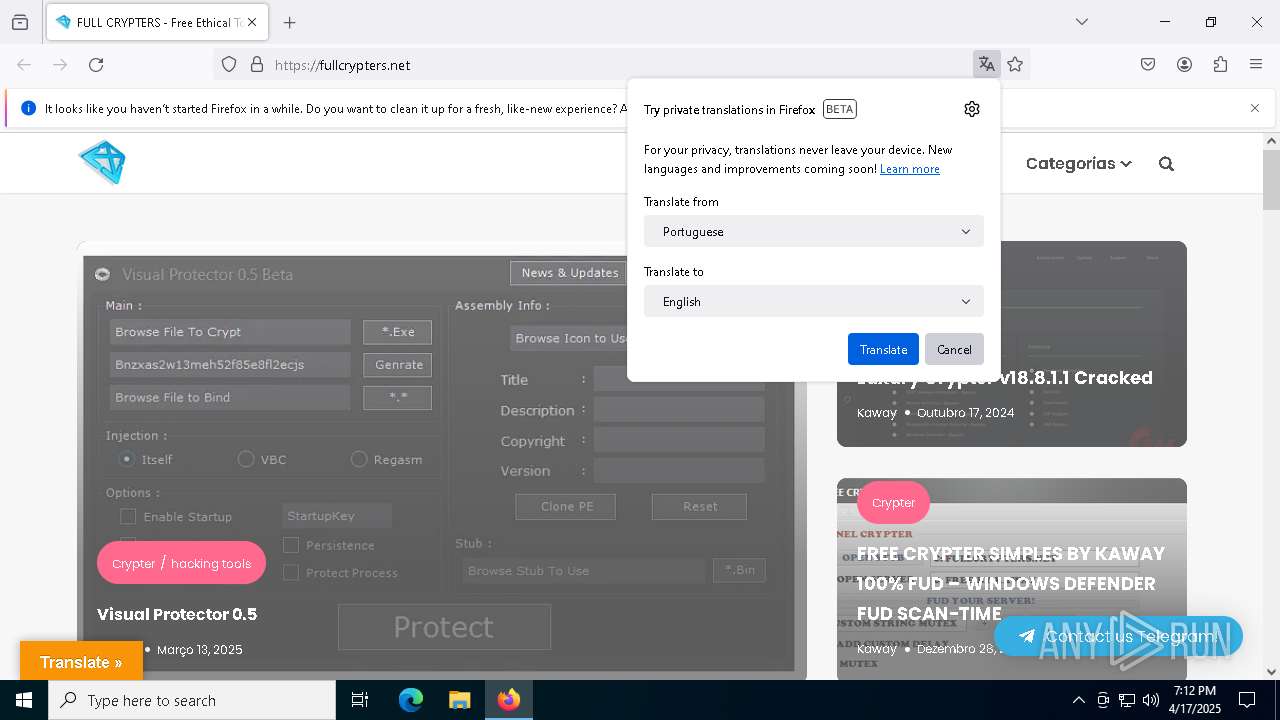Show tracking protection shield info

coord(229,64)
